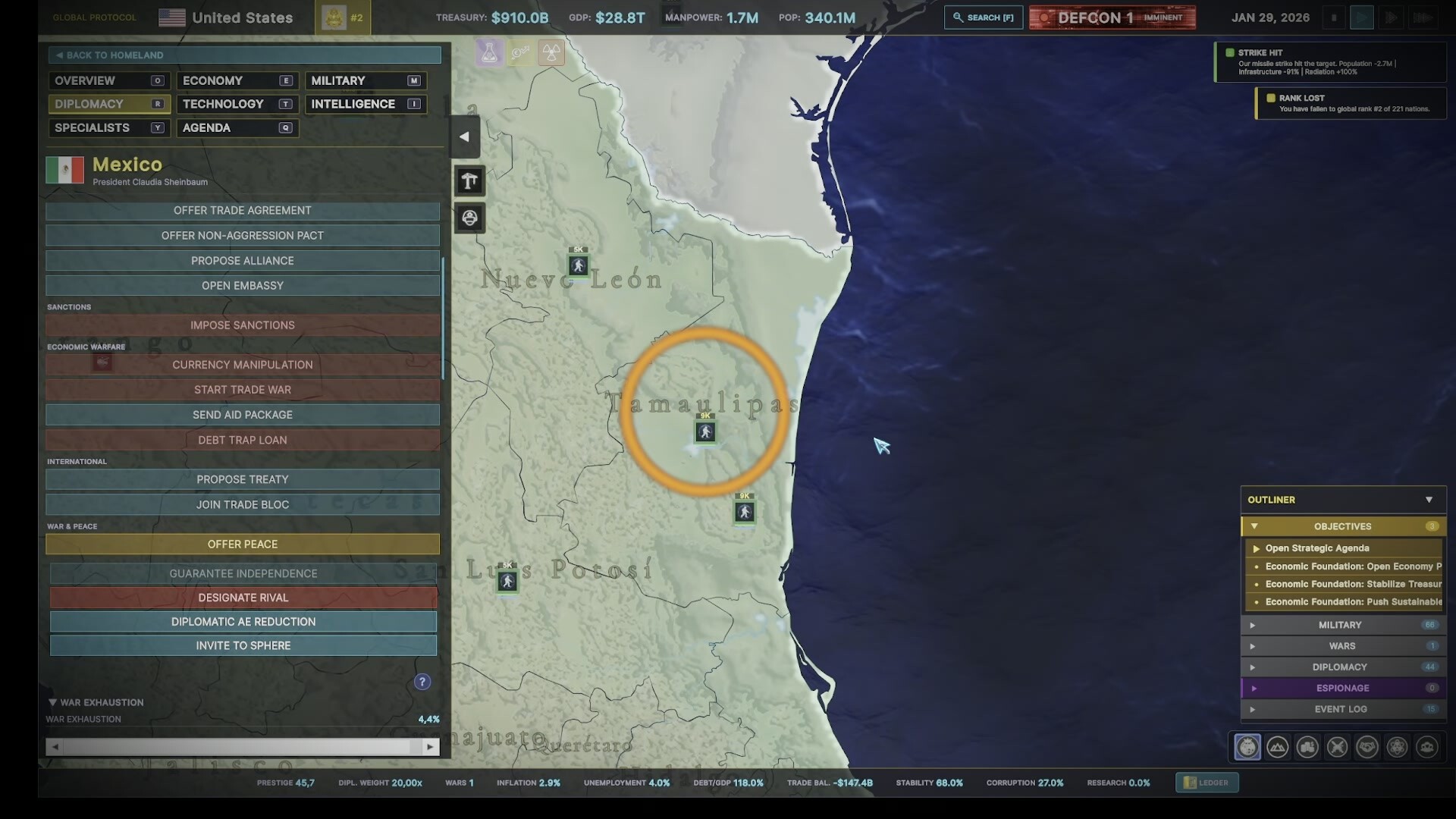This screenshot has height=819, width=1456.
Task: Click the DEFCON 1 status indicator
Action: [x=1112, y=17]
